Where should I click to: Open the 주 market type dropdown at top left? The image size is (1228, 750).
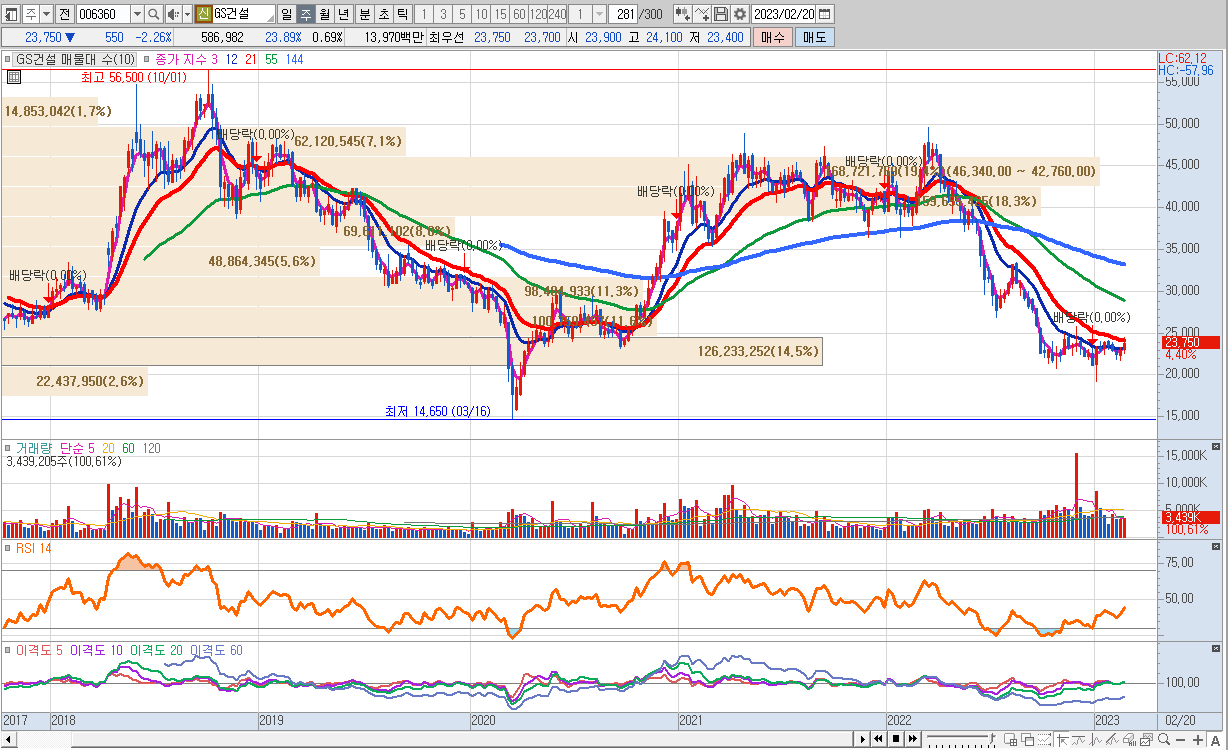click(x=47, y=14)
